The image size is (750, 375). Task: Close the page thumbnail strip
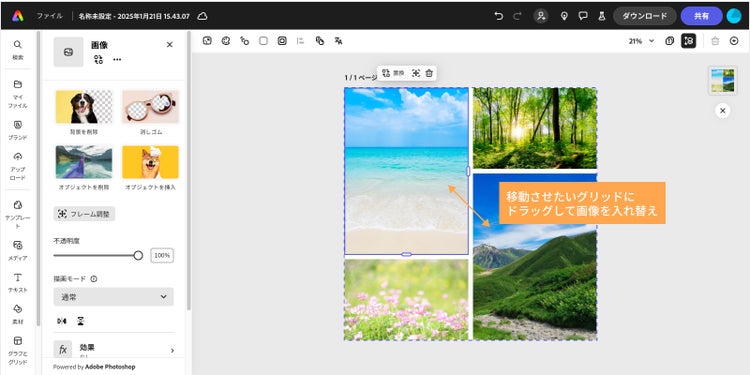coord(723,111)
